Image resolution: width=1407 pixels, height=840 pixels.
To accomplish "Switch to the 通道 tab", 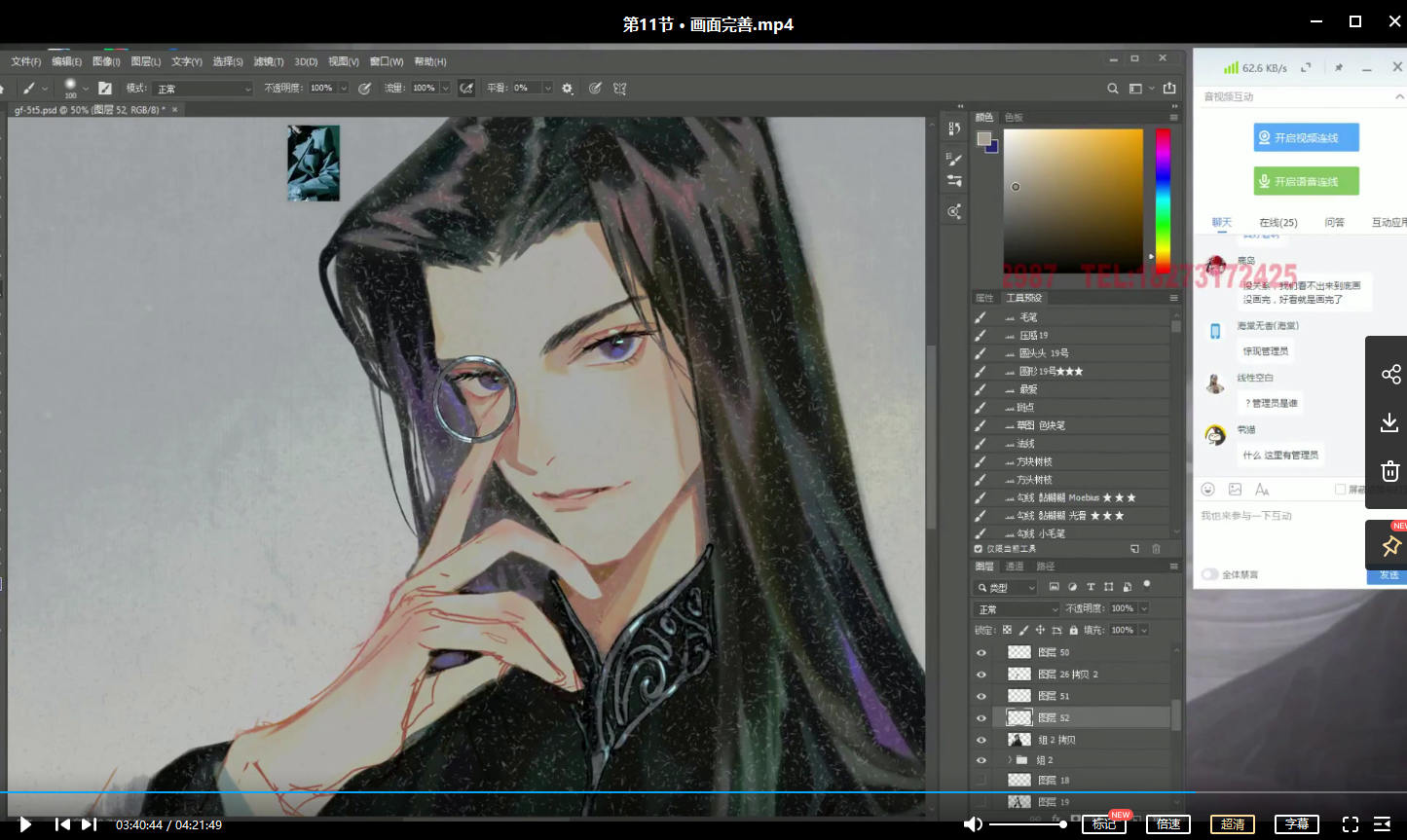I will tap(1015, 566).
